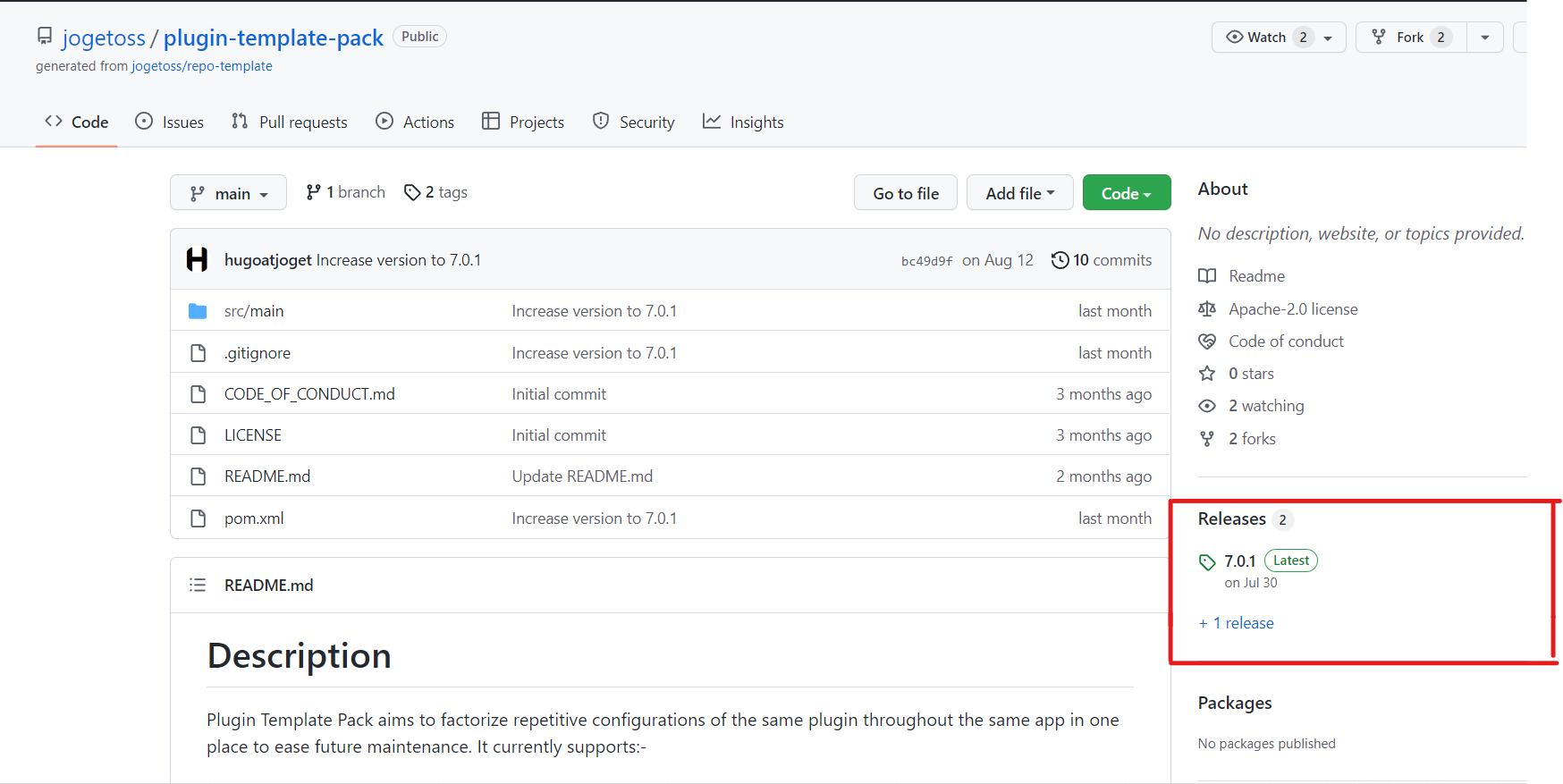Viewport: 1563px width, 784px height.
Task: Click the hugoatjoget avatar icon
Action: pyautogui.click(x=197, y=260)
